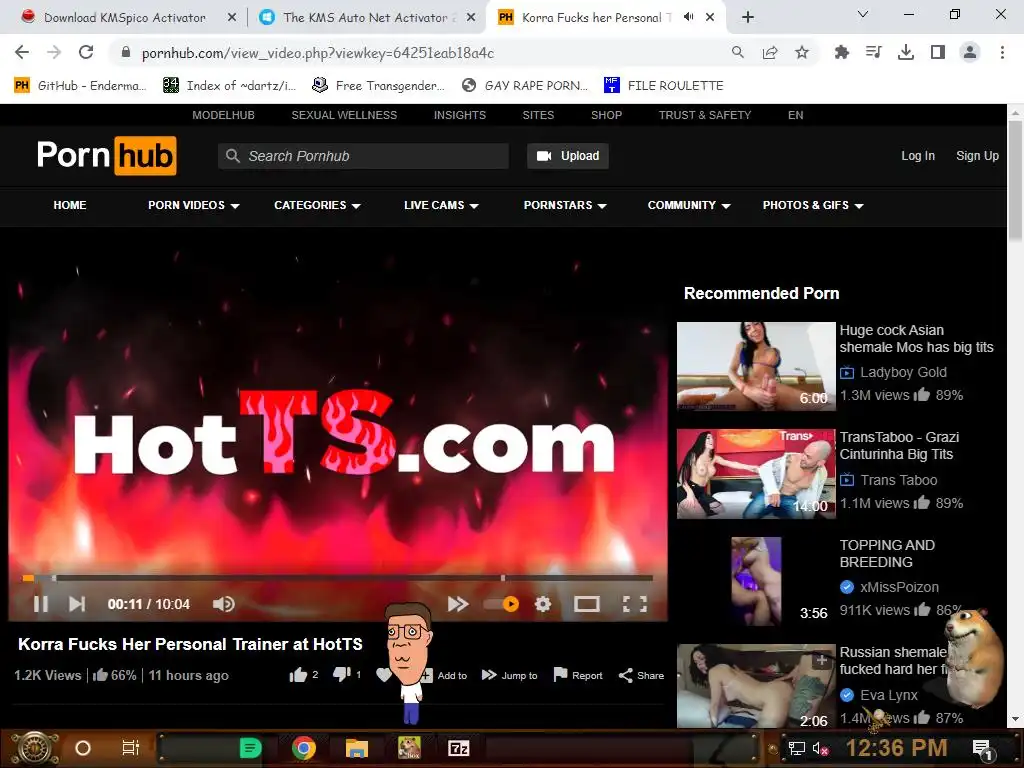Click Add to under the video
This screenshot has width=1024, height=768.
coord(445,675)
